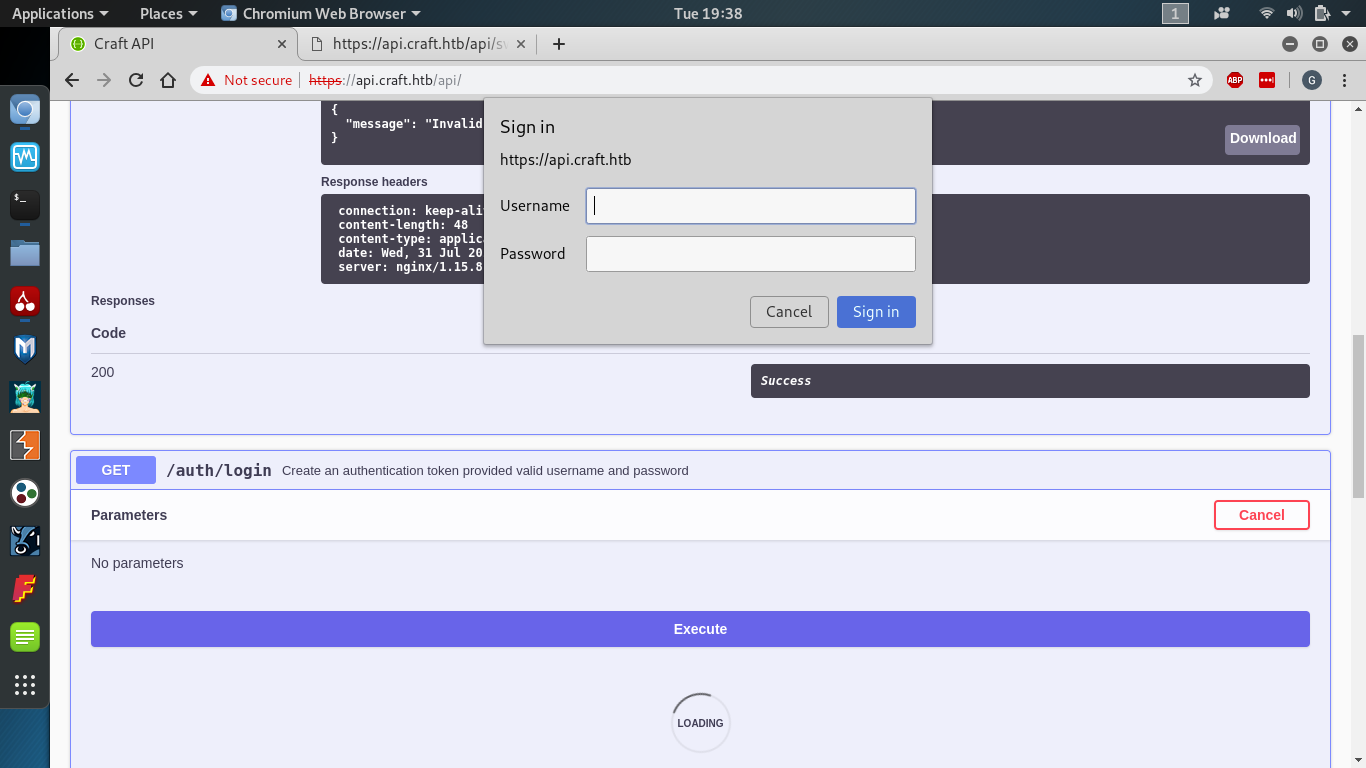Open the Chromium three-dot menu
This screenshot has height=768, width=1366.
coord(1345,80)
